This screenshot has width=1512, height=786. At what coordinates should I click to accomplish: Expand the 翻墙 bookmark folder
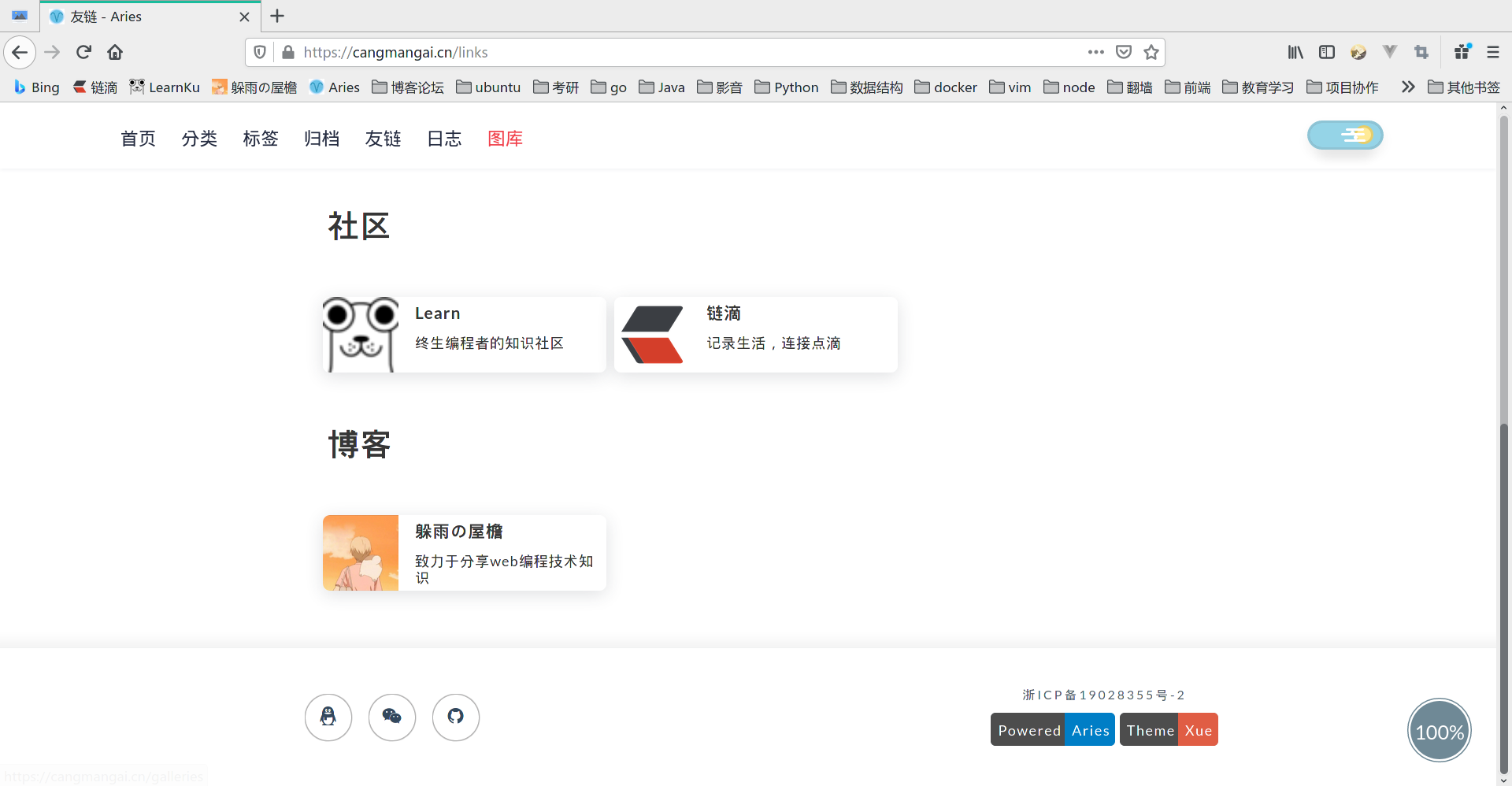[x=1130, y=87]
